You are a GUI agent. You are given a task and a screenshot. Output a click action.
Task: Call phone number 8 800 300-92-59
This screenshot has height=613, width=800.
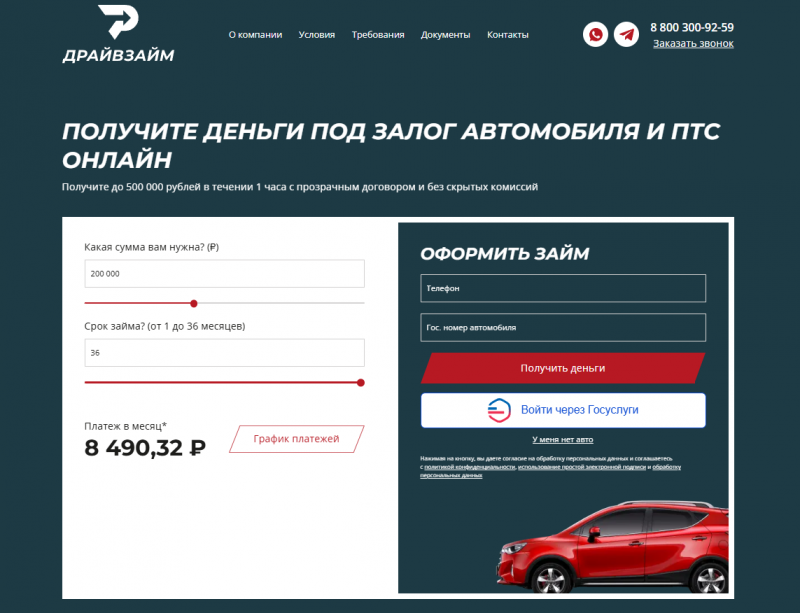[x=692, y=28]
